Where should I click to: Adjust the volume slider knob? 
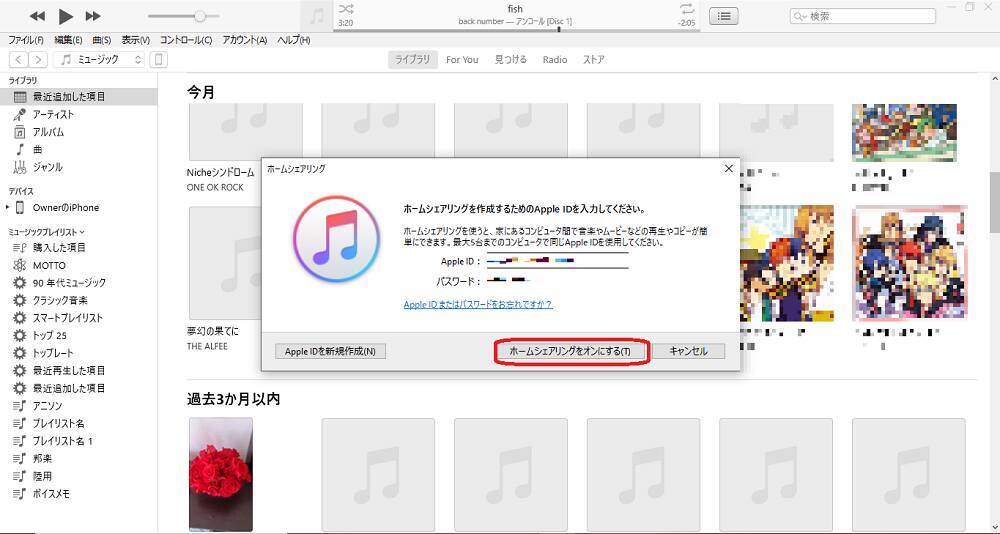click(x=200, y=16)
